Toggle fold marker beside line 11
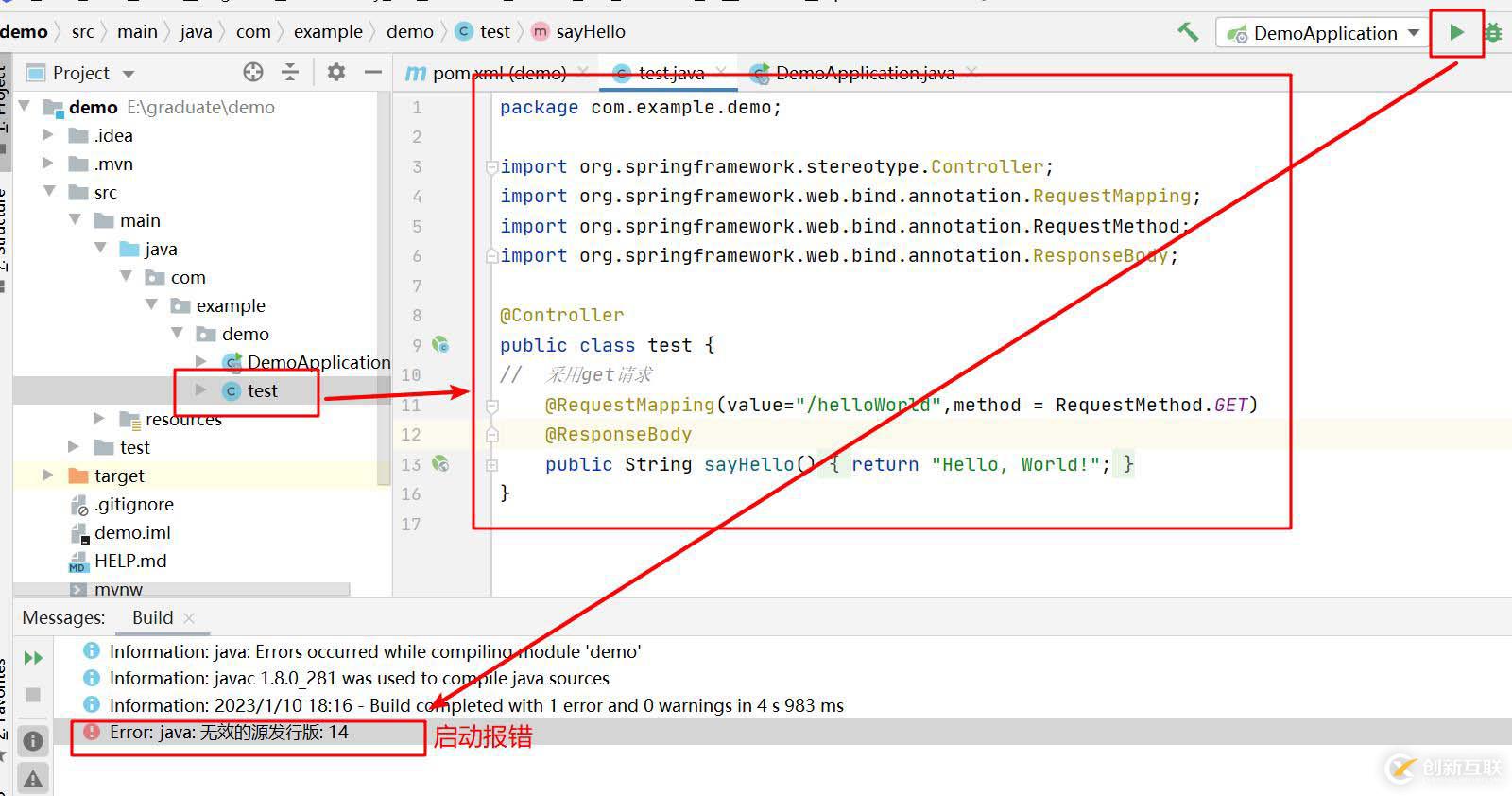1512x796 pixels. click(491, 406)
